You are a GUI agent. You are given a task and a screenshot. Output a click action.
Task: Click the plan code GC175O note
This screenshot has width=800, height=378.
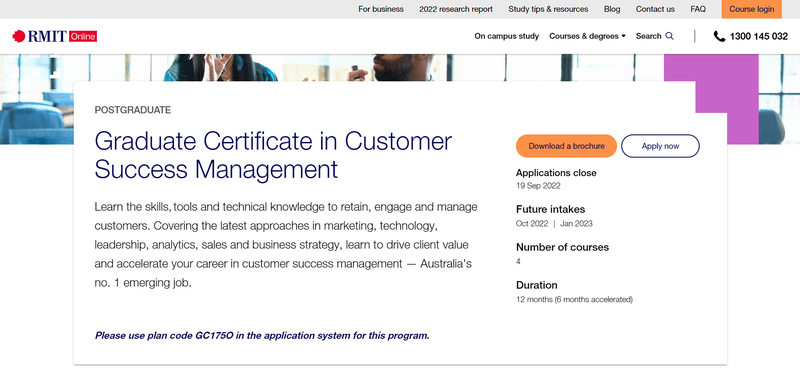click(x=262, y=336)
